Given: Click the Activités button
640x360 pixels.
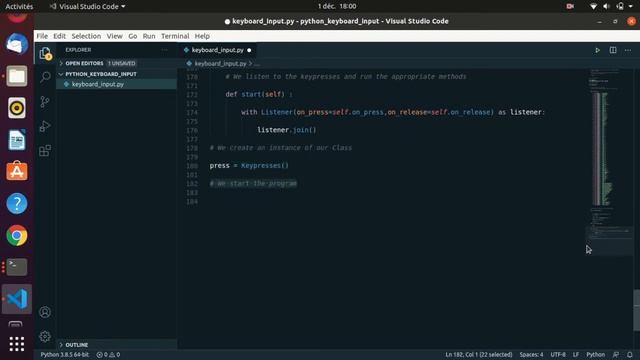Looking at the screenshot, I should 19,7.
